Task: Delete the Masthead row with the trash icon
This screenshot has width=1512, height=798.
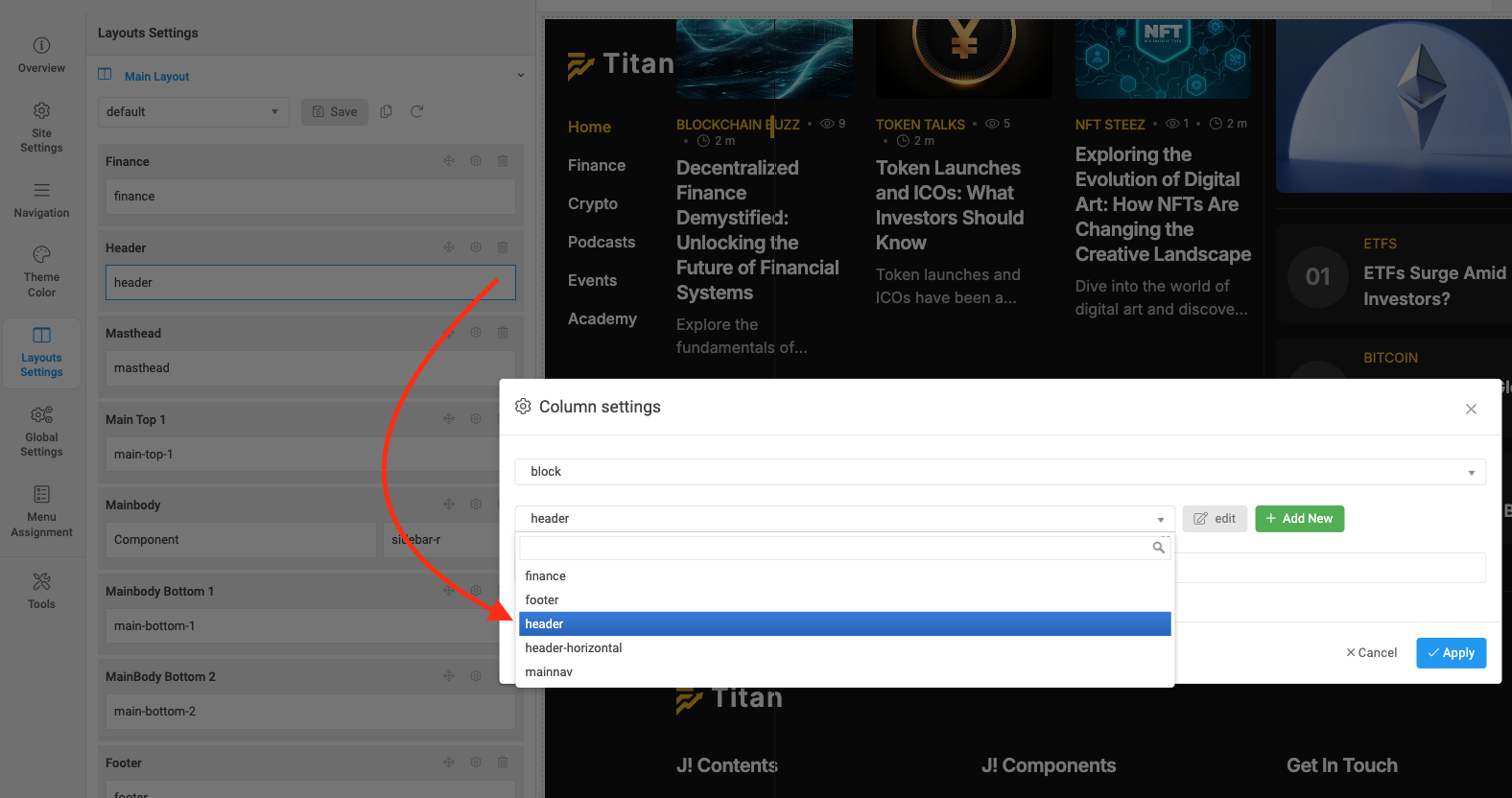Action: point(503,333)
